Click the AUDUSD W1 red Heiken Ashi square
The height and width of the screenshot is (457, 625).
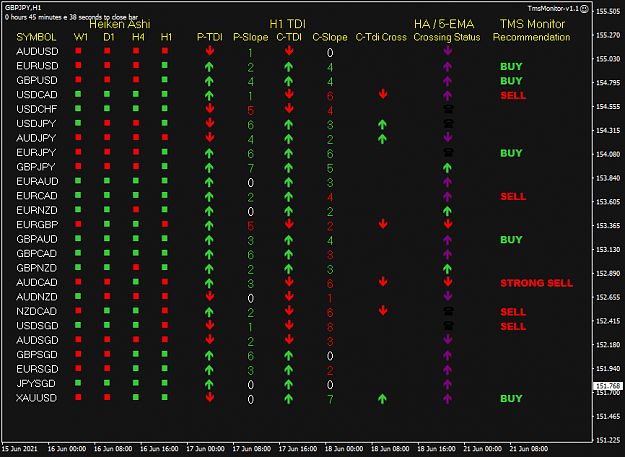coord(78,51)
